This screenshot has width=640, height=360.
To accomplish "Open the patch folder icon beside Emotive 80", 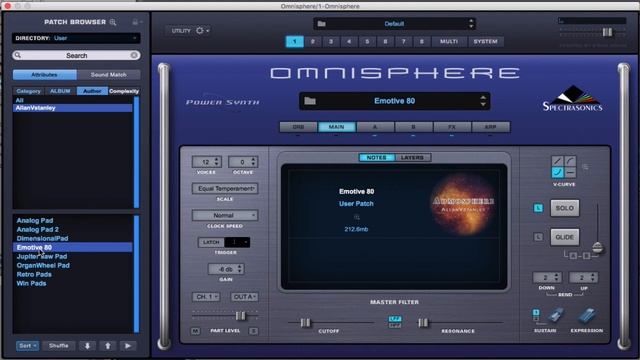I will [310, 101].
